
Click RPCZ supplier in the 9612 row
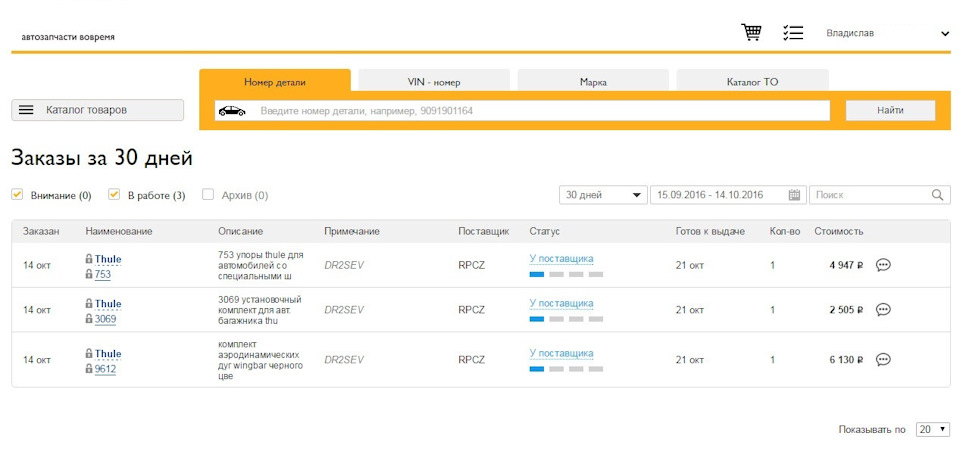coord(471,359)
